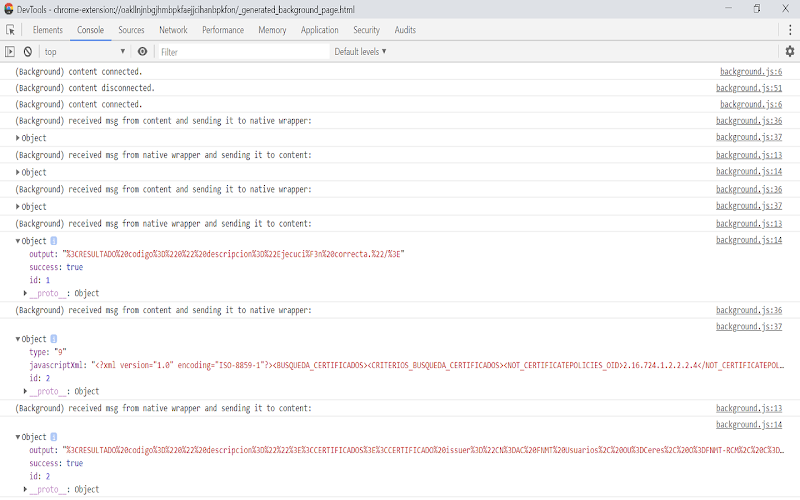Click the type: "9" property

47,352
